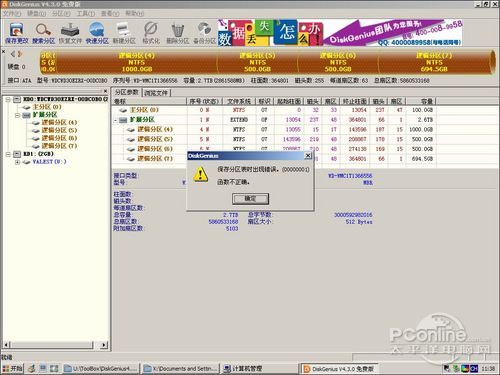The image size is (500, 375).
Task: Open the Recover Files toolbar icon
Action: pyautogui.click(x=70, y=33)
